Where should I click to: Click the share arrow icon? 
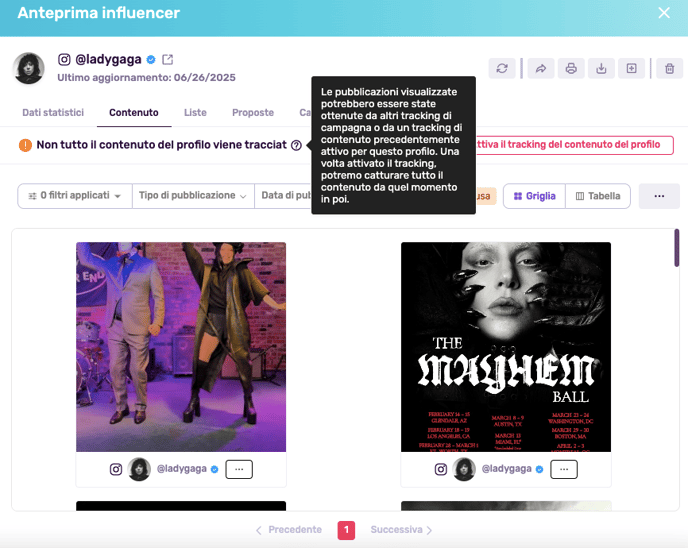[x=541, y=69]
